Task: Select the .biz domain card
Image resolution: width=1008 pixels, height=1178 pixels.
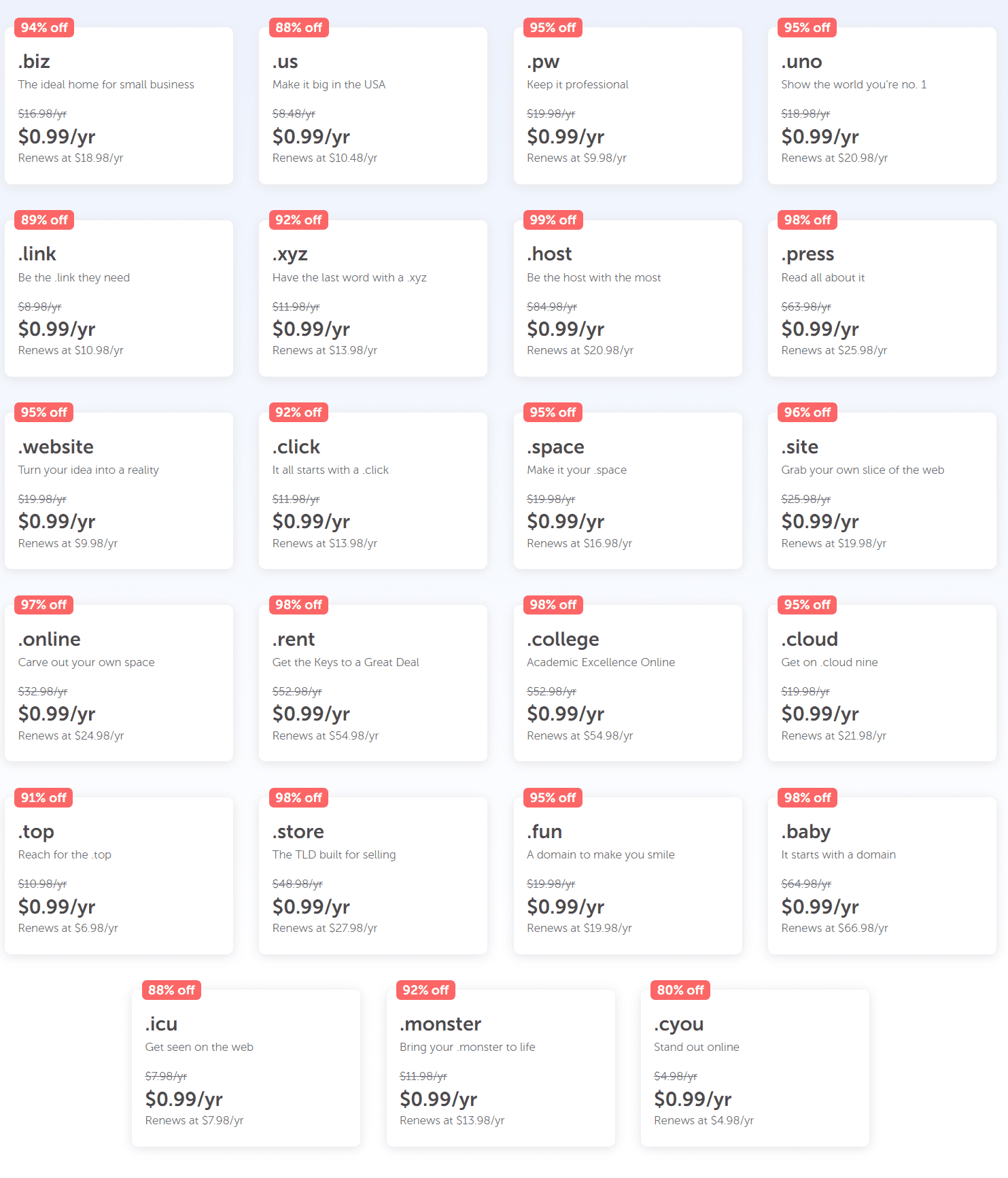Action: (x=119, y=105)
